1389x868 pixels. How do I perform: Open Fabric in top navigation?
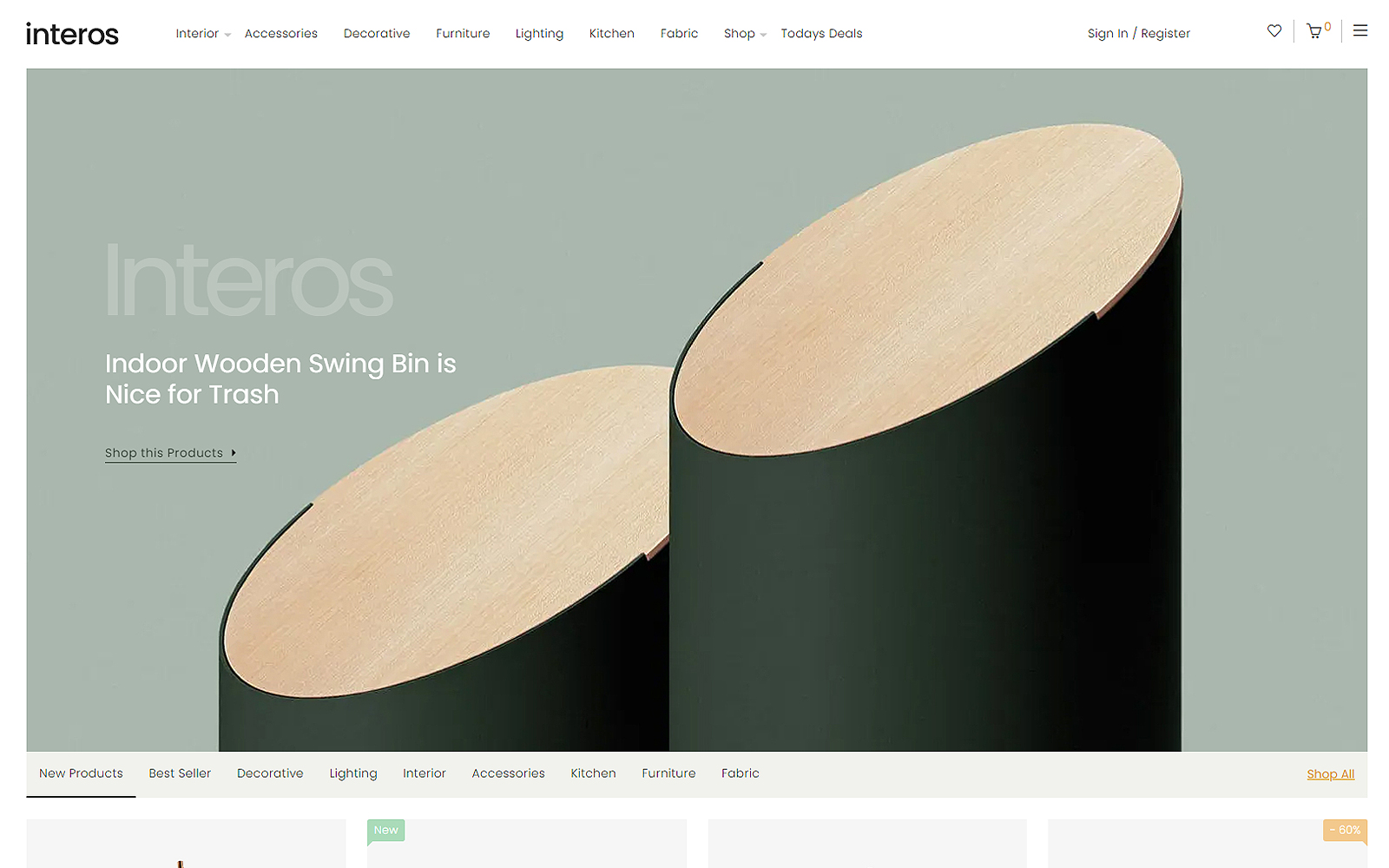[679, 34]
